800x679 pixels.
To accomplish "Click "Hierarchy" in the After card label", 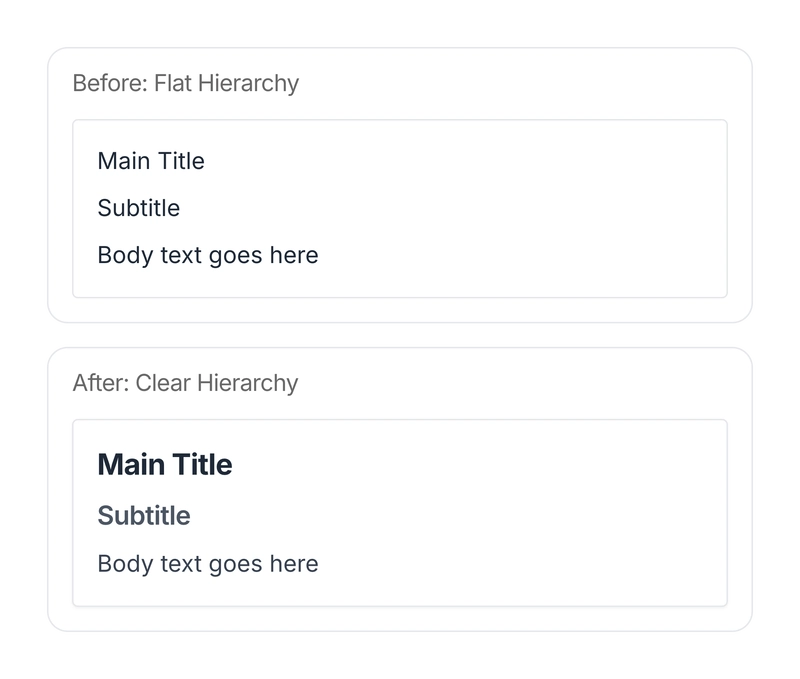I will [248, 383].
